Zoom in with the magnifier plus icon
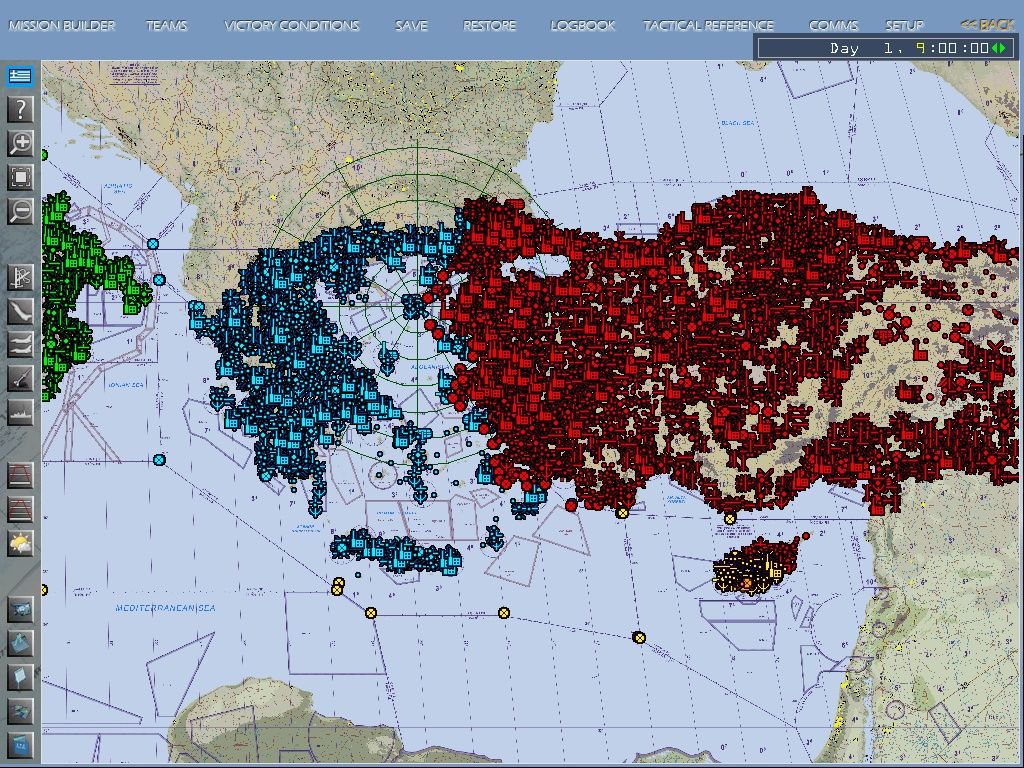 pos(20,143)
